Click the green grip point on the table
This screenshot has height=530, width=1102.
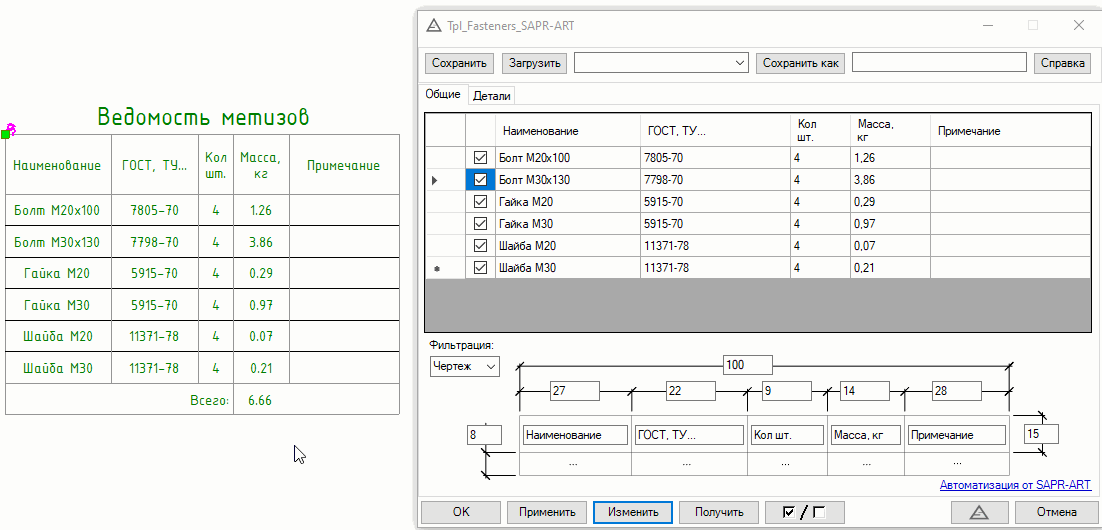click(5, 133)
